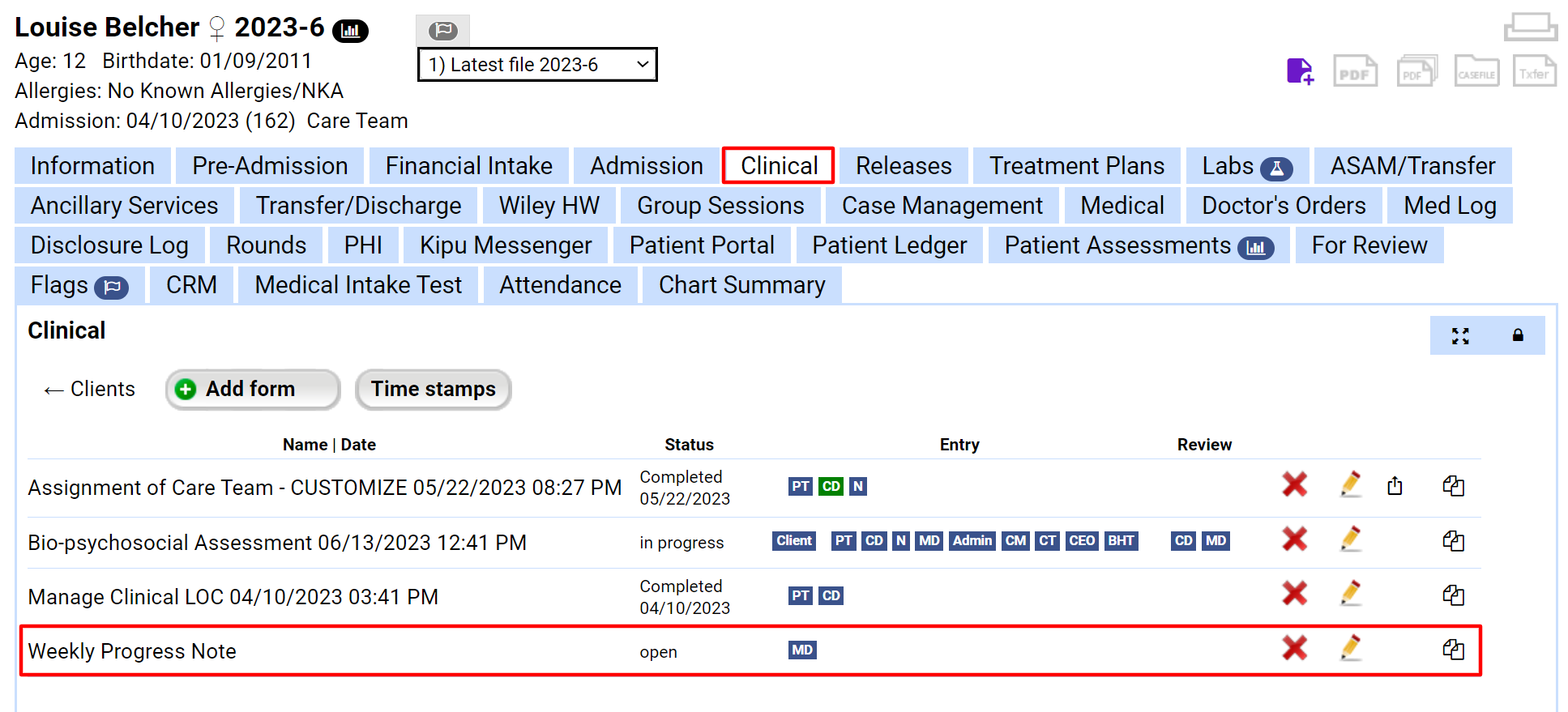Open the Weekly Progress Note entry
1568x712 pixels.
[132, 651]
